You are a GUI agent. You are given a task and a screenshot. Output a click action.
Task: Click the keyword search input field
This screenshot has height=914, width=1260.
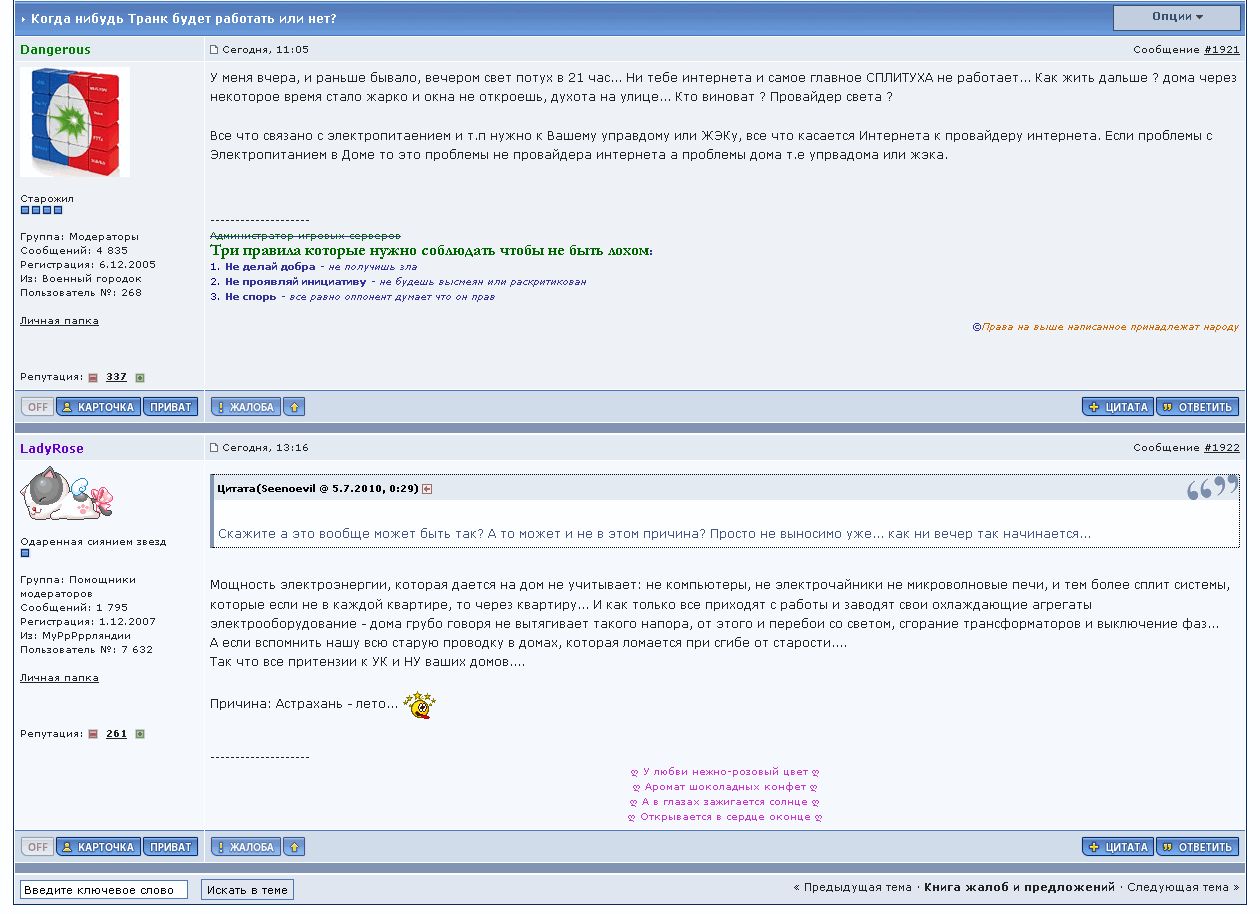(x=104, y=890)
